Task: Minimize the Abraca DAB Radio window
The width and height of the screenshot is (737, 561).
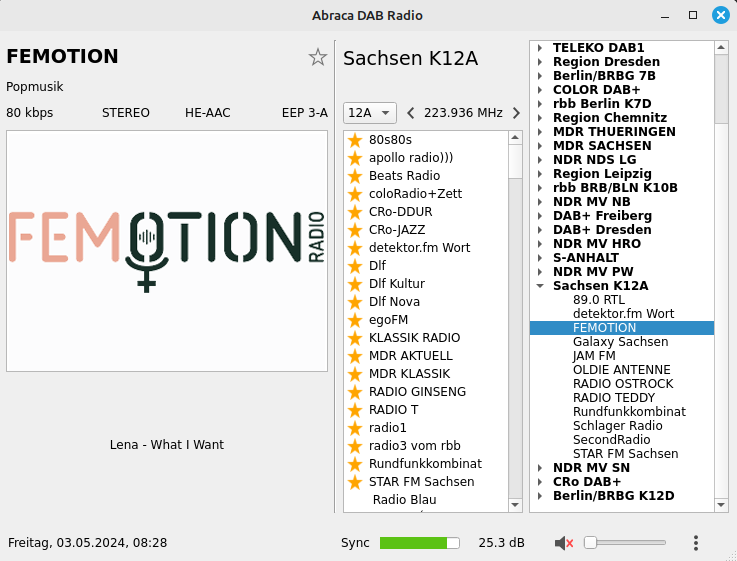Action: tap(665, 16)
